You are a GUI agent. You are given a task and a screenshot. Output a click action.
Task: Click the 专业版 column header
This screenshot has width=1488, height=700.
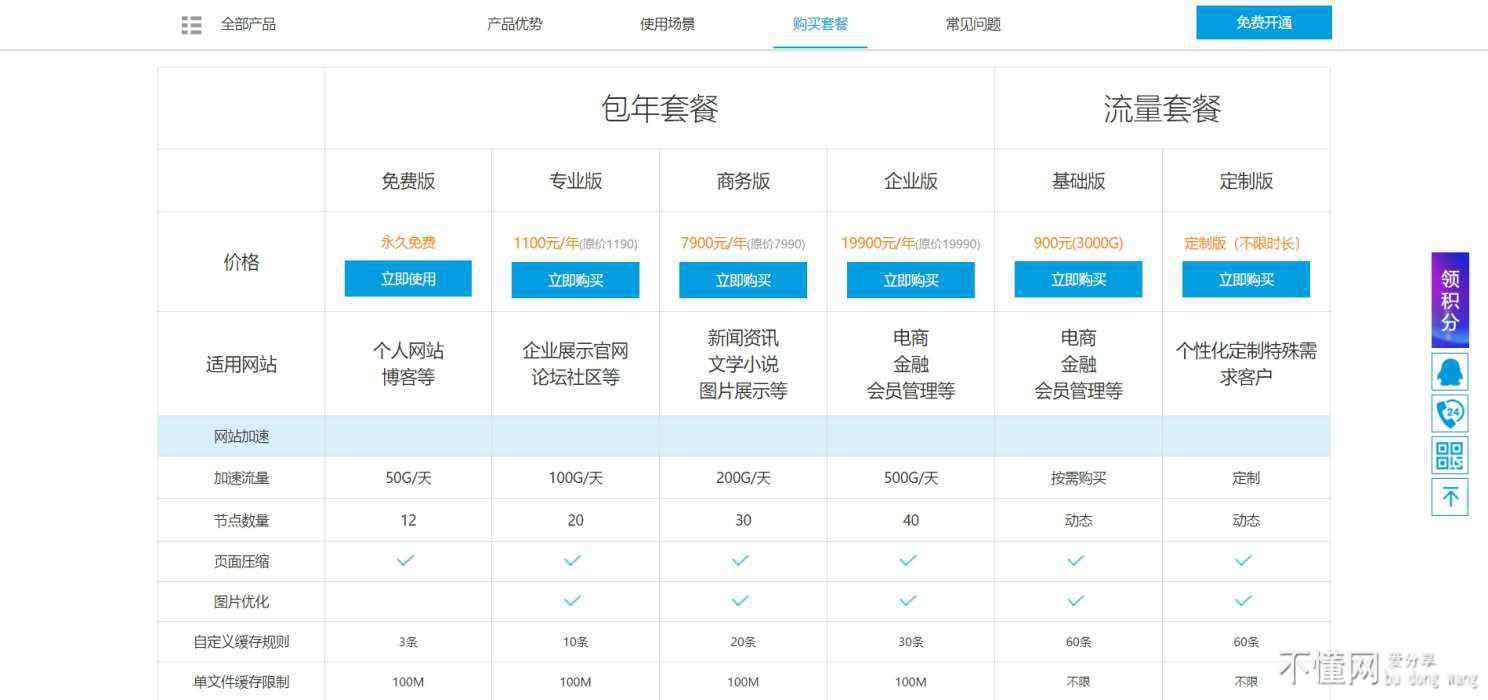(575, 181)
